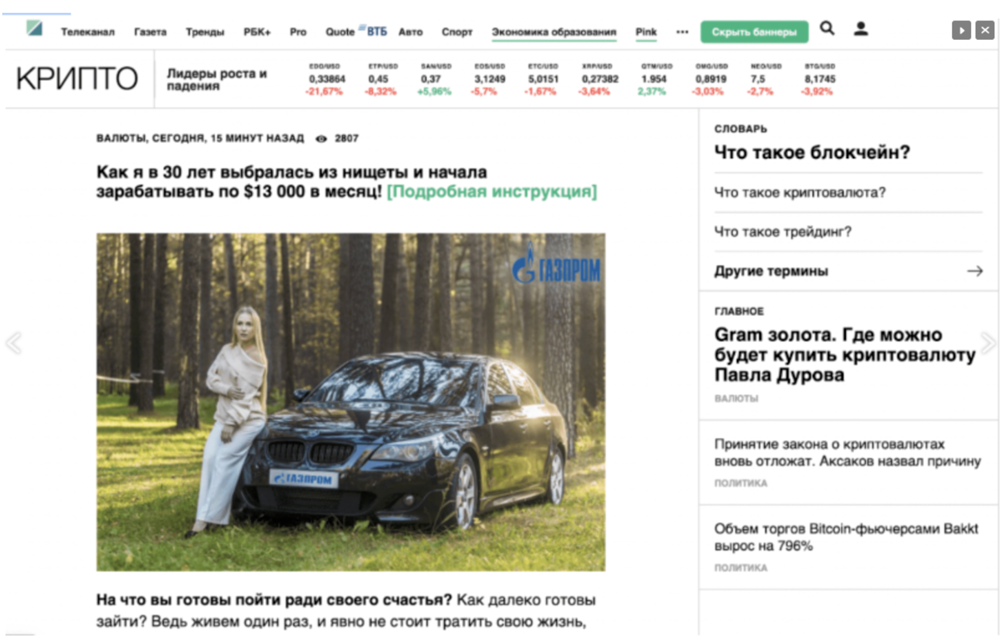
Task: Click the arrow next to Другие термины
Action: click(974, 271)
